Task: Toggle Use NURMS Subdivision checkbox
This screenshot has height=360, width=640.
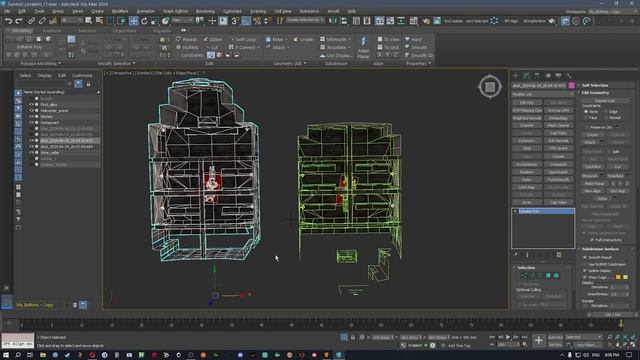Action: (585, 264)
